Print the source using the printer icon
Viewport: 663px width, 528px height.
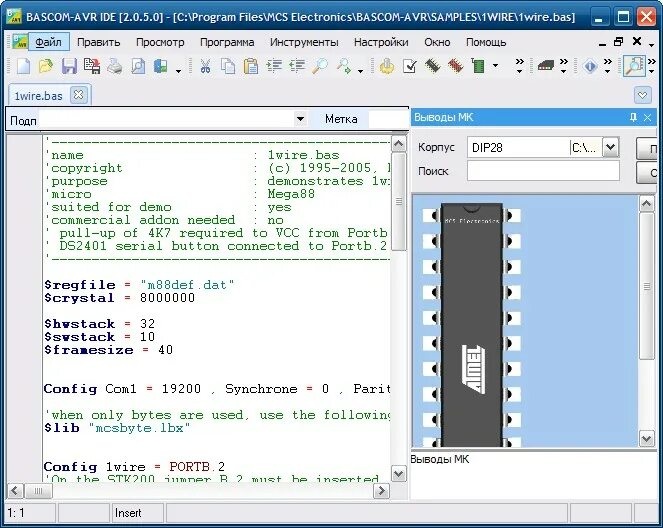pos(115,66)
